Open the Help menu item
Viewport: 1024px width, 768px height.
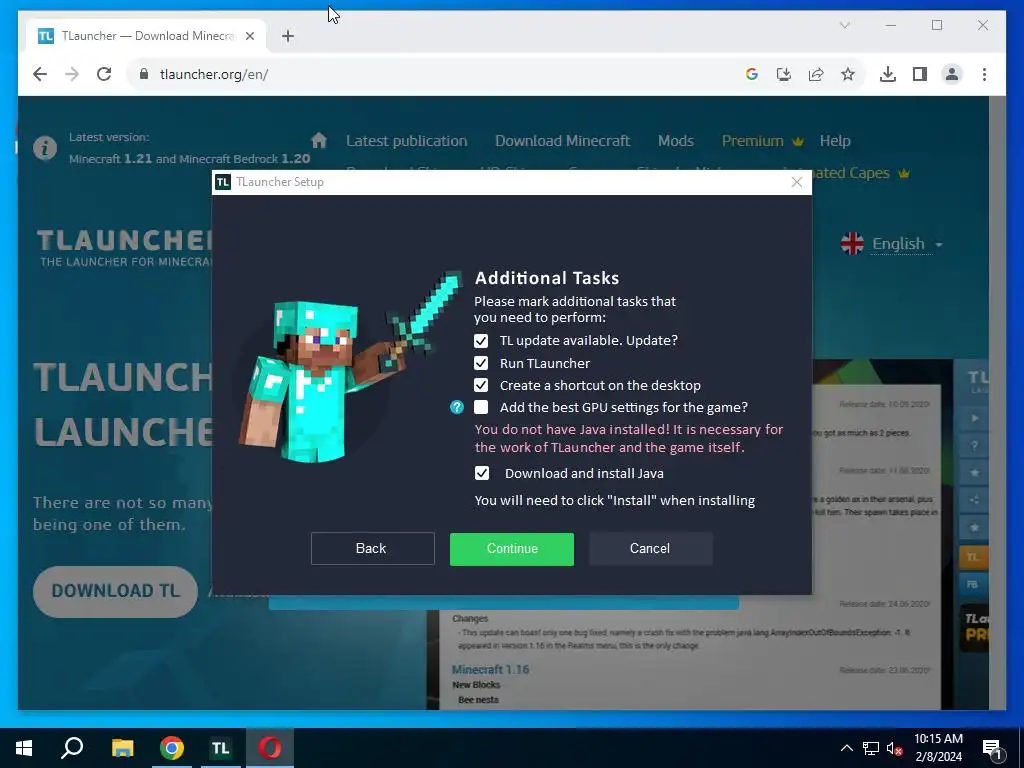pyautogui.click(x=835, y=141)
